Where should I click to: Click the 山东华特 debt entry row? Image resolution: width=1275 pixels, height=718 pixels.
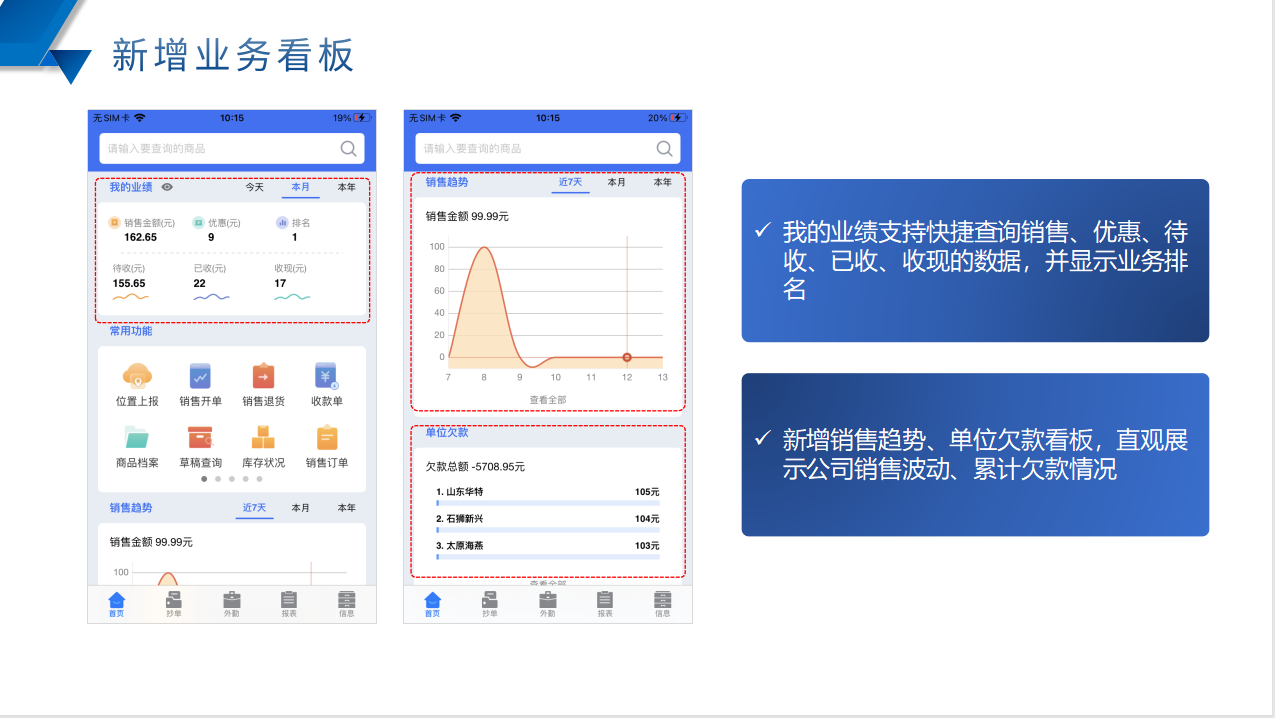pyautogui.click(x=547, y=495)
